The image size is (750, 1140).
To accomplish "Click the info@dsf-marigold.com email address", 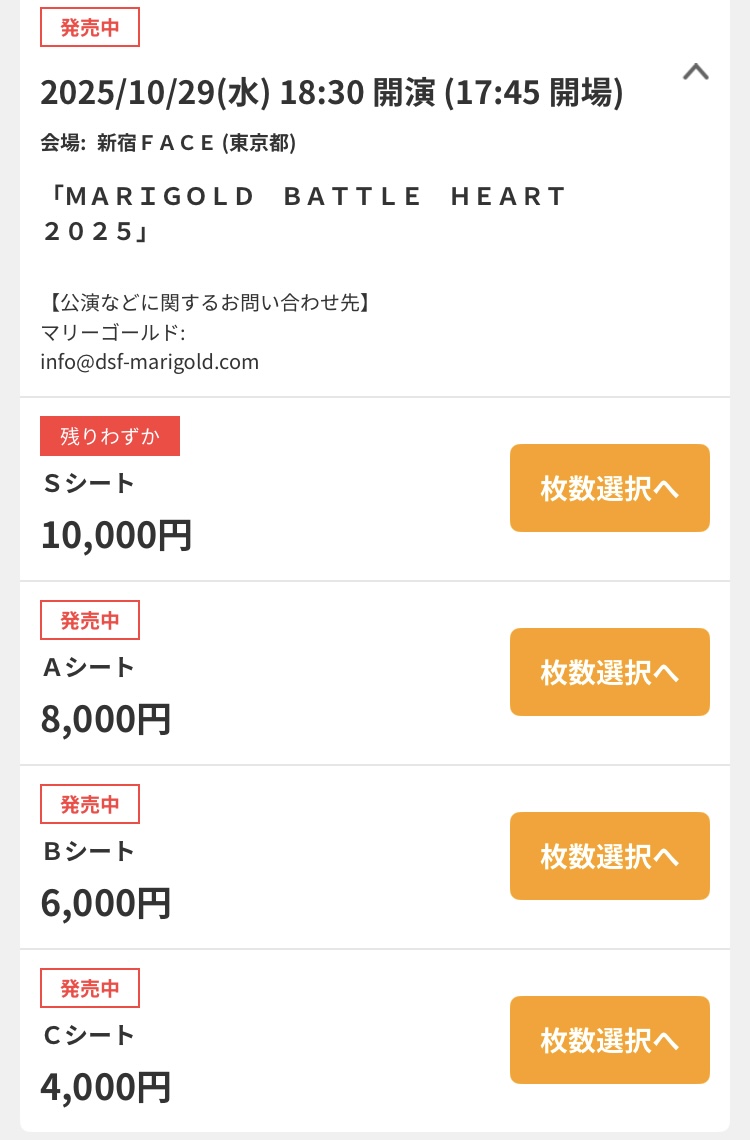I will click(x=150, y=362).
